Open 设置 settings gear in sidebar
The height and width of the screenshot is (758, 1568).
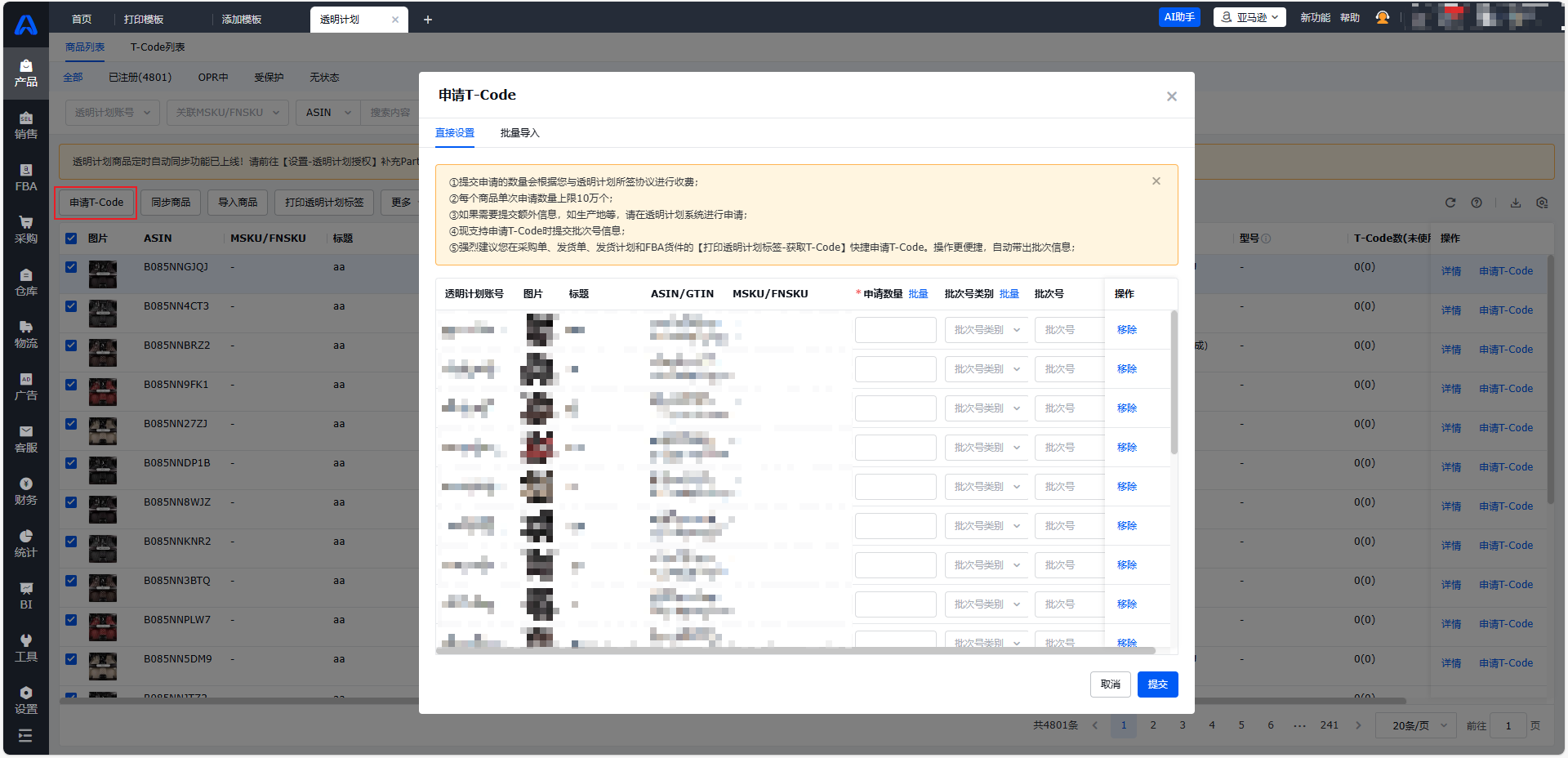[26, 700]
